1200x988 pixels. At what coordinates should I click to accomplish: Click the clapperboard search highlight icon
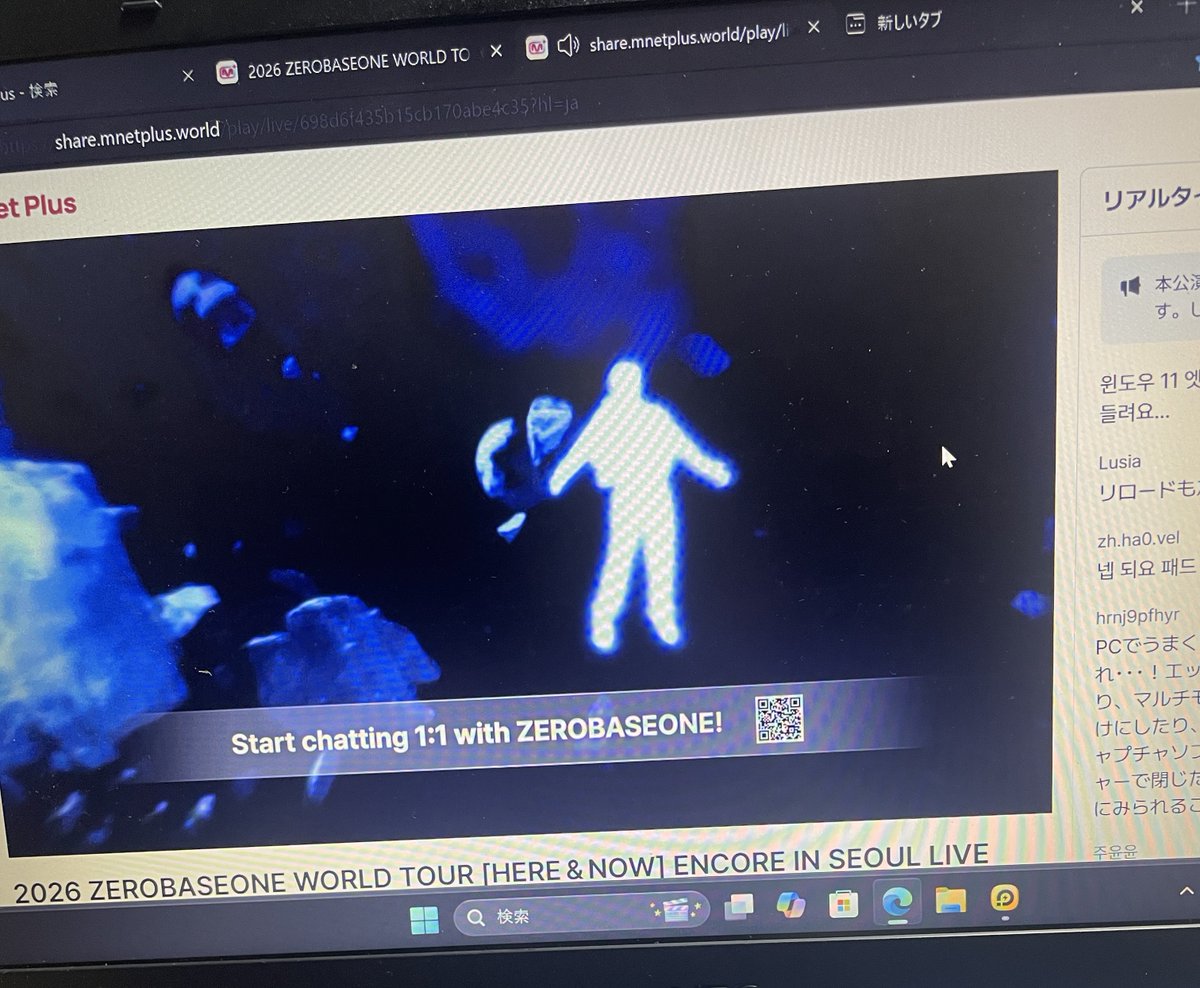[675, 910]
